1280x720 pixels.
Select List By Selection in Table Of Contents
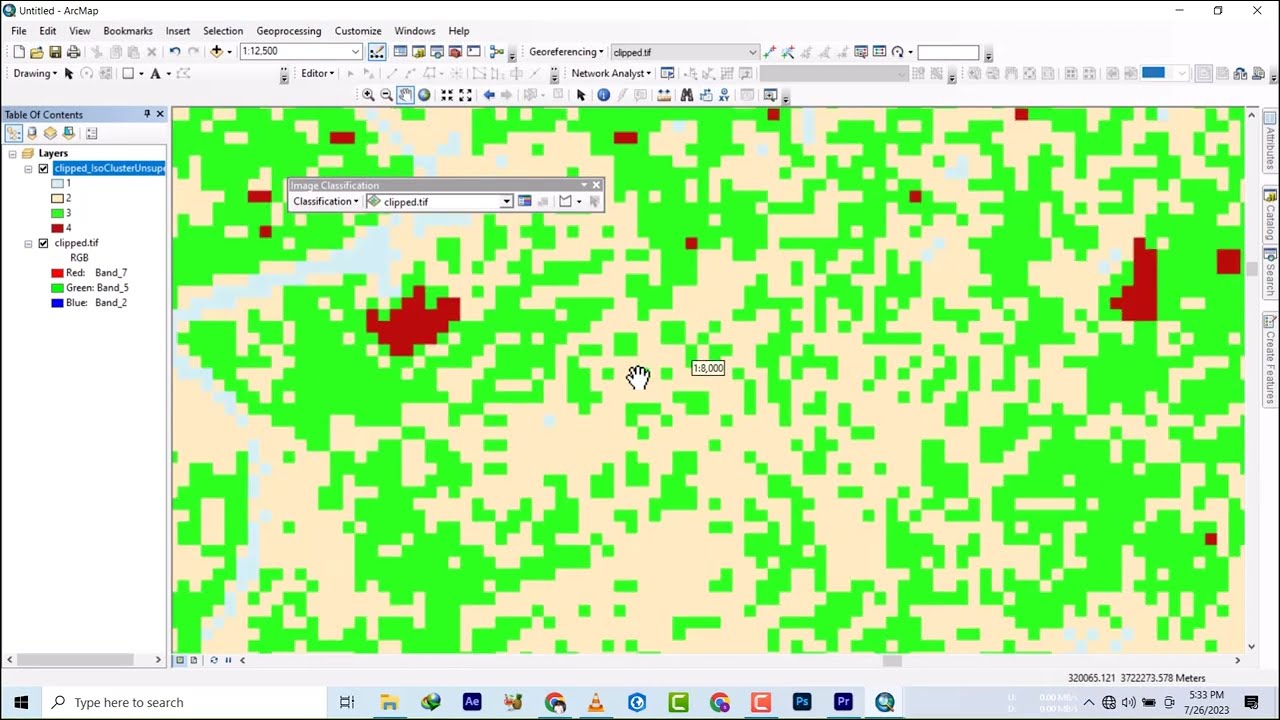click(x=68, y=133)
